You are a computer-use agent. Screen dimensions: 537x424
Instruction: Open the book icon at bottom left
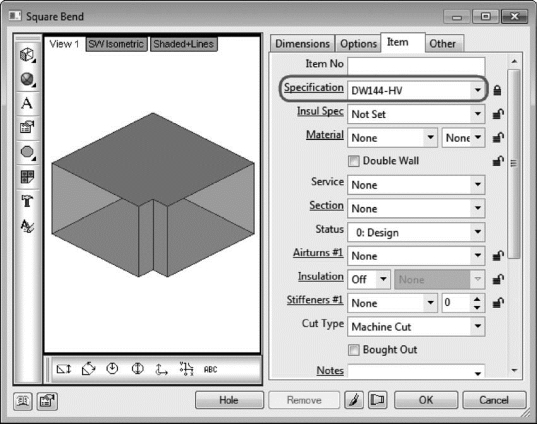[x=23, y=401]
